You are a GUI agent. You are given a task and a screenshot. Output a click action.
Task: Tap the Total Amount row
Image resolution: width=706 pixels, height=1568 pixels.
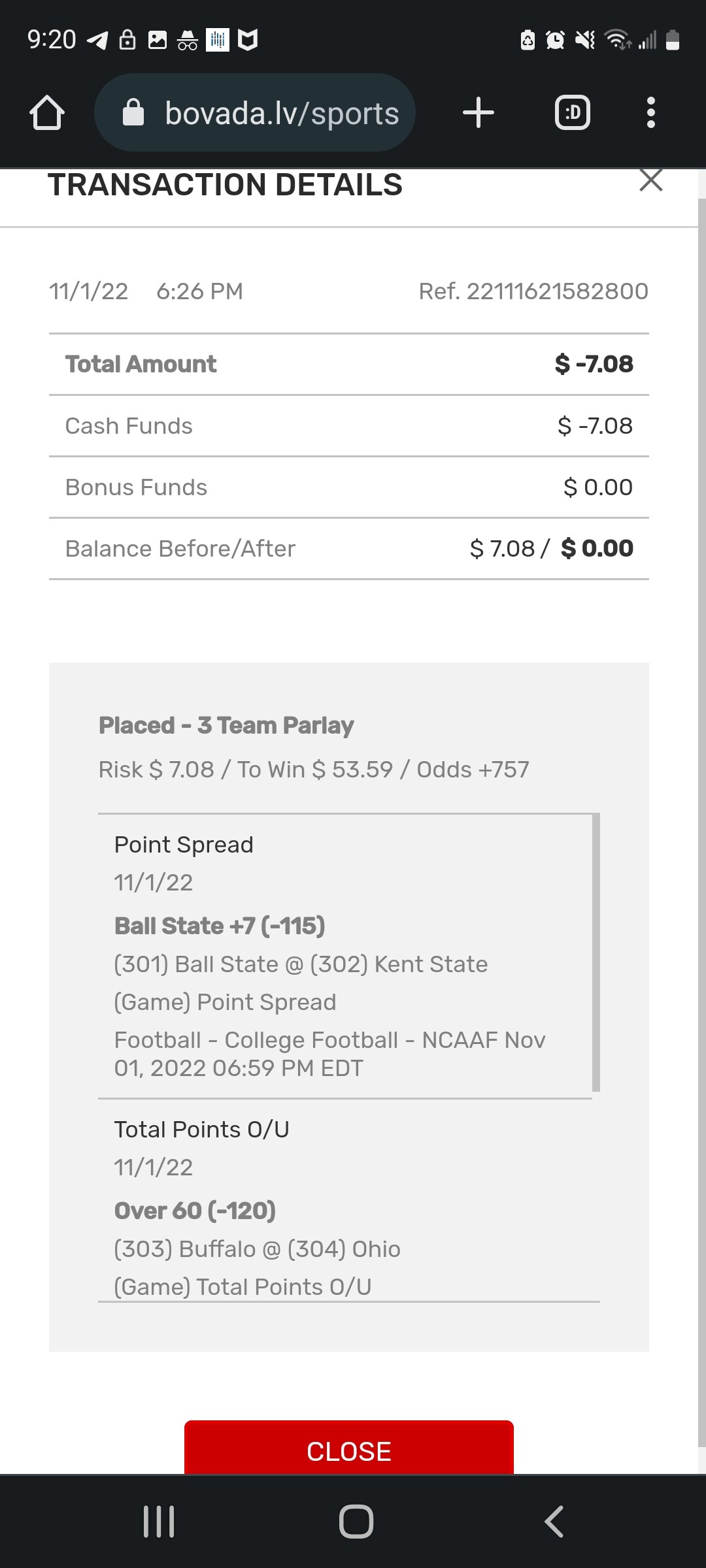point(348,364)
